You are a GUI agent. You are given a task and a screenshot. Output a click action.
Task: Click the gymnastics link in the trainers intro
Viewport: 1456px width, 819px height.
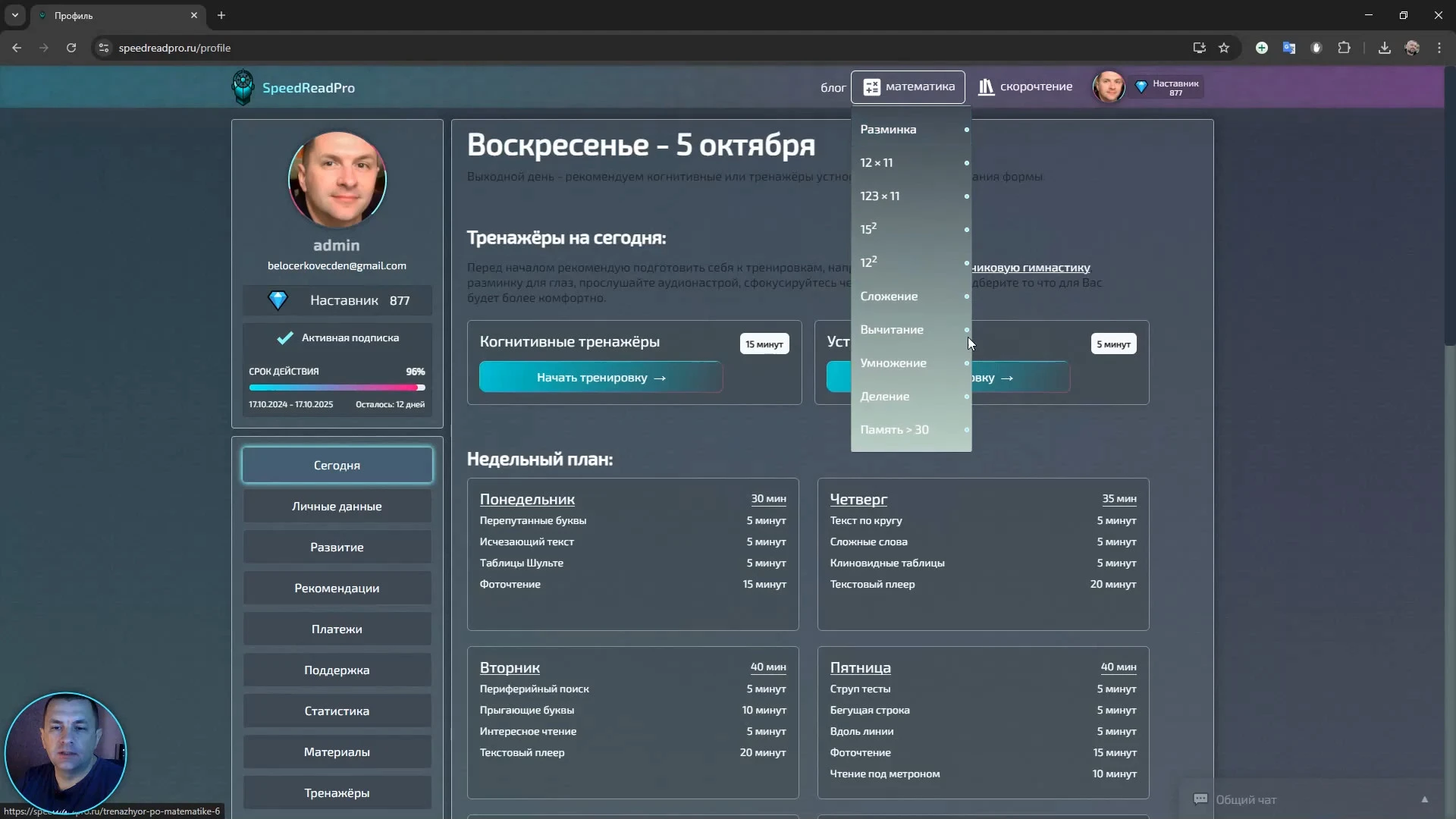pyautogui.click(x=1031, y=268)
